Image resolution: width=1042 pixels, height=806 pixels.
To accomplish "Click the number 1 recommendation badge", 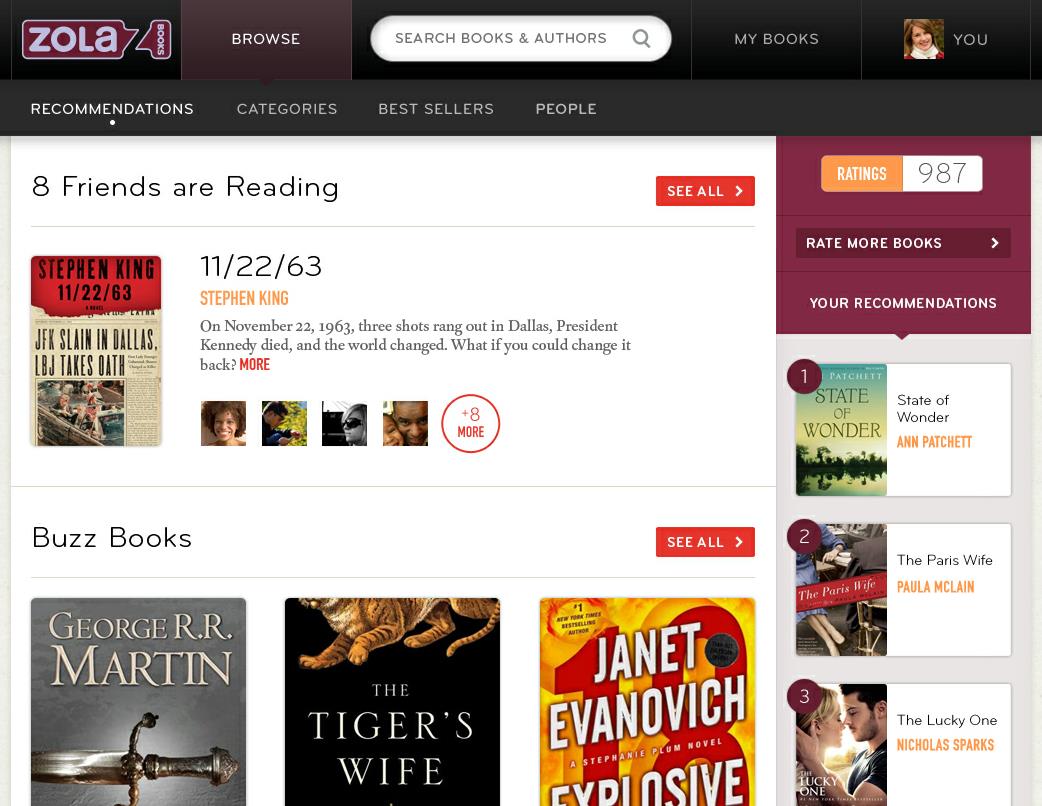I will tap(804, 376).
